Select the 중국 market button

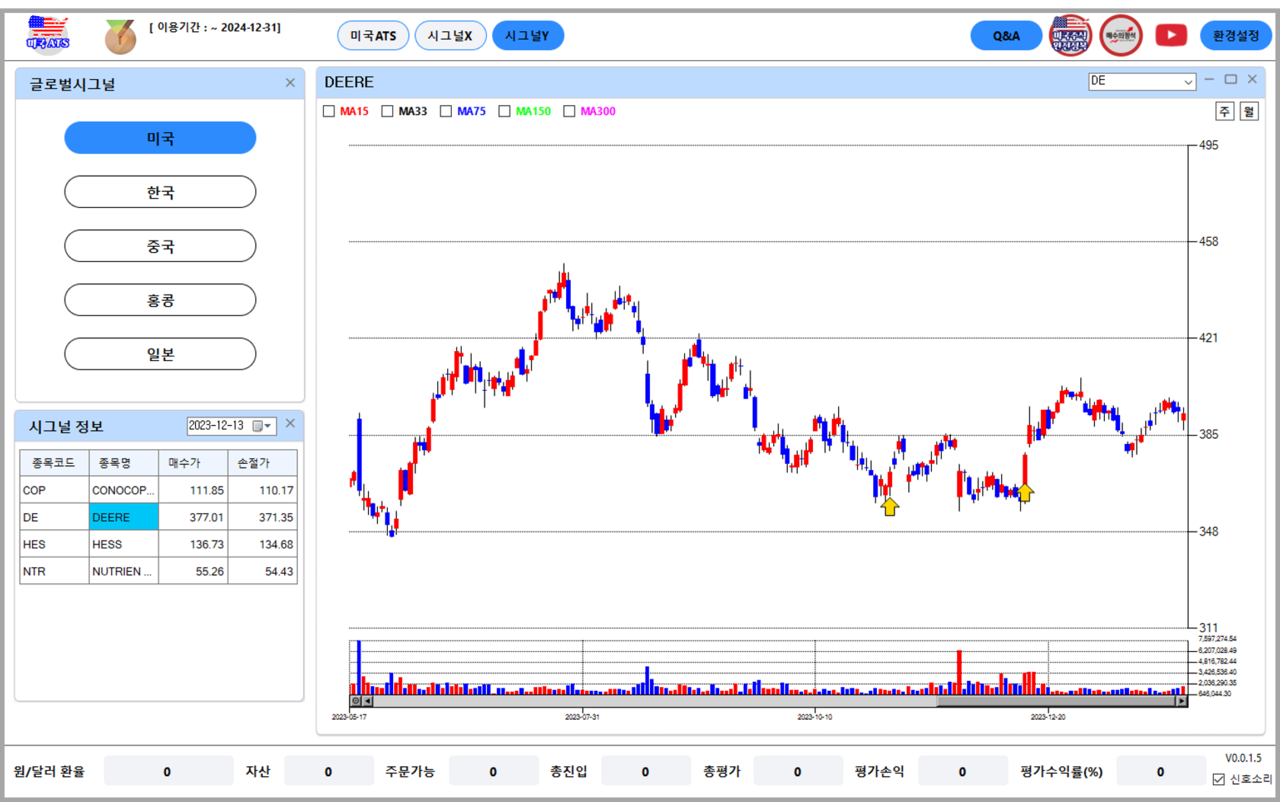coord(160,246)
